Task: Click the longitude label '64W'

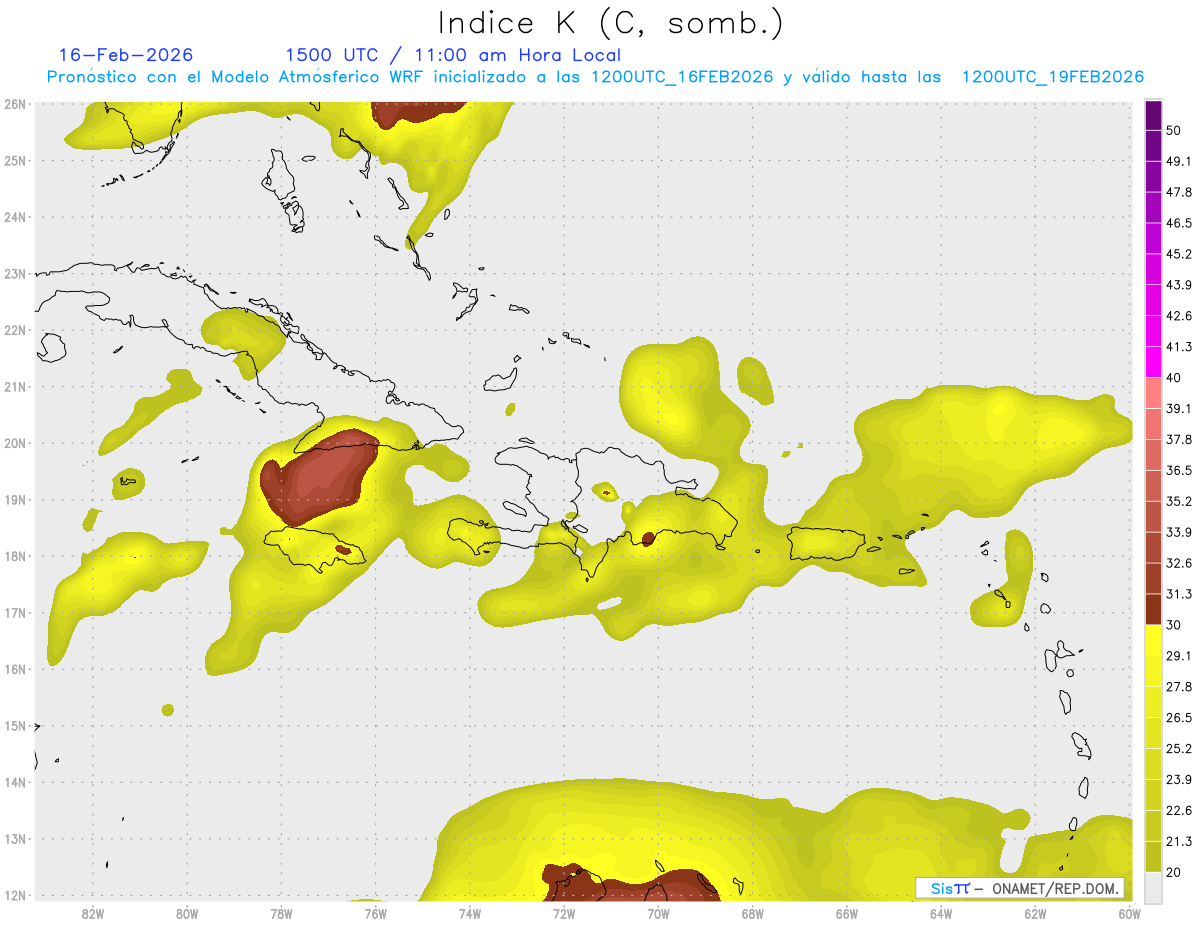Action: (x=941, y=915)
